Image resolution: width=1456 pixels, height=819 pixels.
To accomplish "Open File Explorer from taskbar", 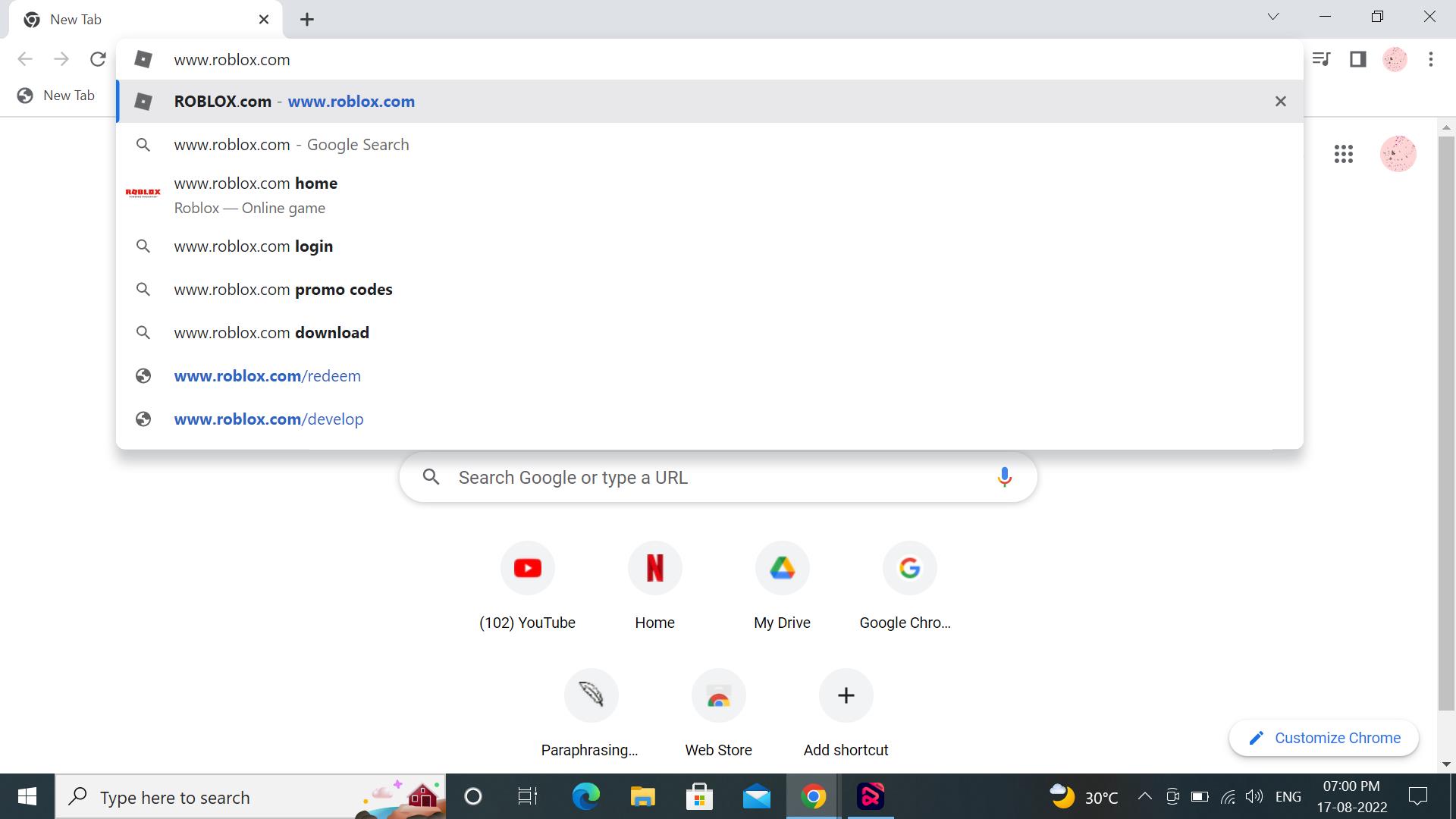I will (x=642, y=796).
